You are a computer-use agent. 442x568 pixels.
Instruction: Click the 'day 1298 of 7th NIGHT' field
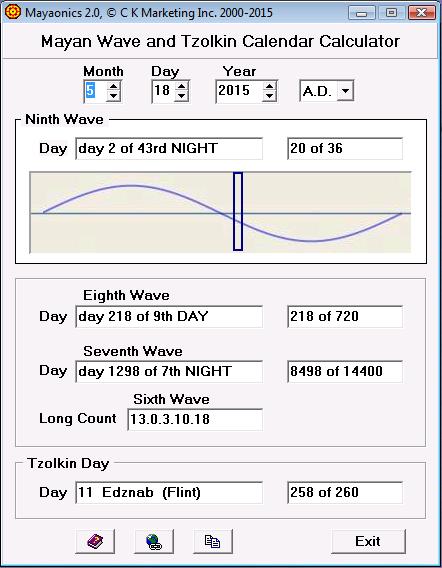coord(169,371)
